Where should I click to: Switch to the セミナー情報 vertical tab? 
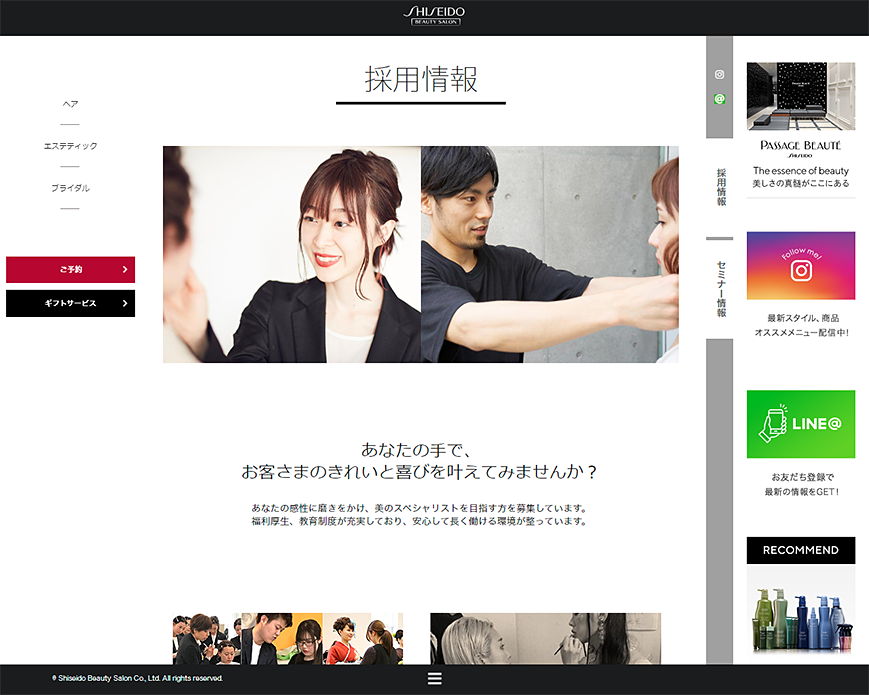(718, 289)
